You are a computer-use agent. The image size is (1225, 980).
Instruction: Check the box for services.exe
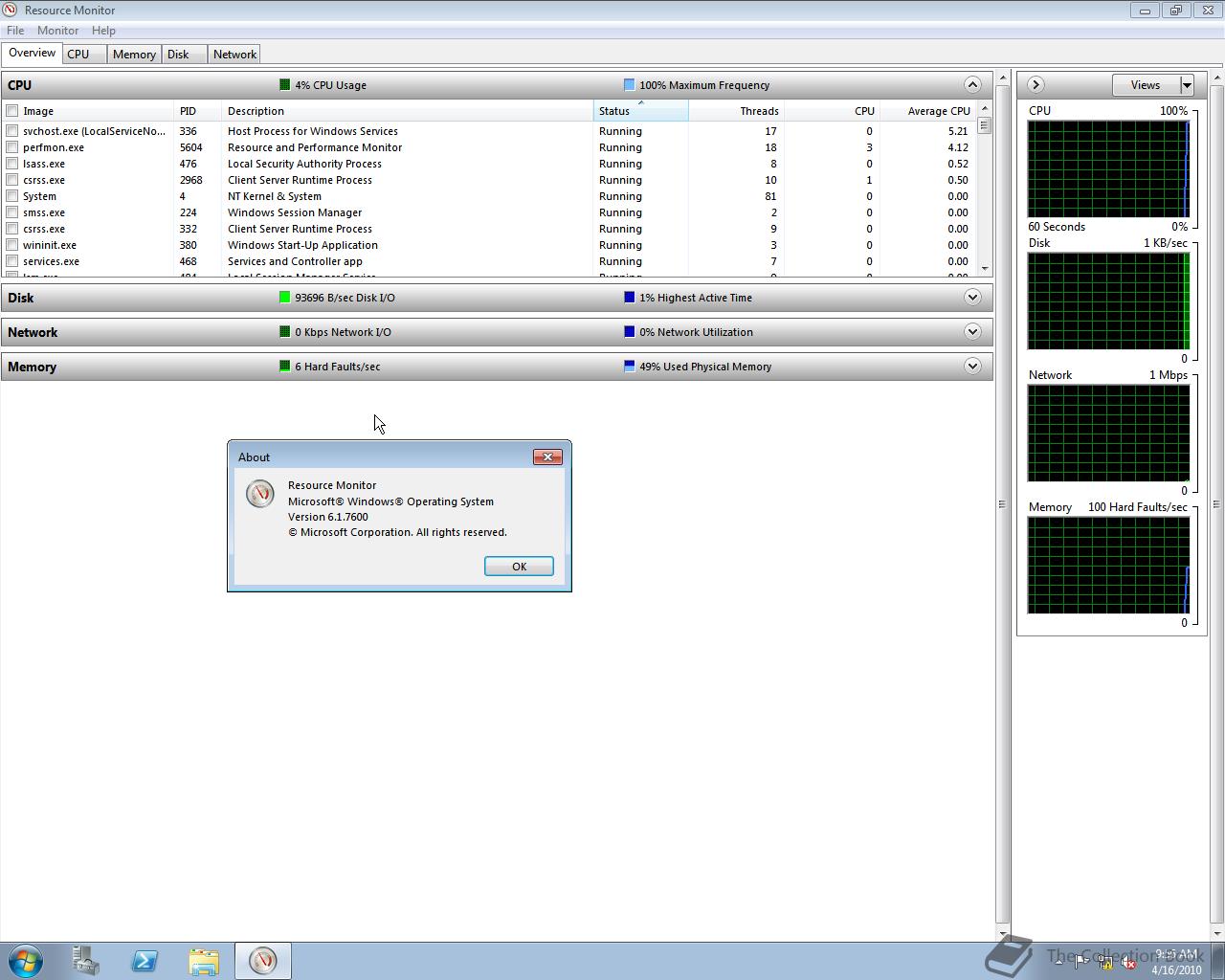[x=12, y=261]
